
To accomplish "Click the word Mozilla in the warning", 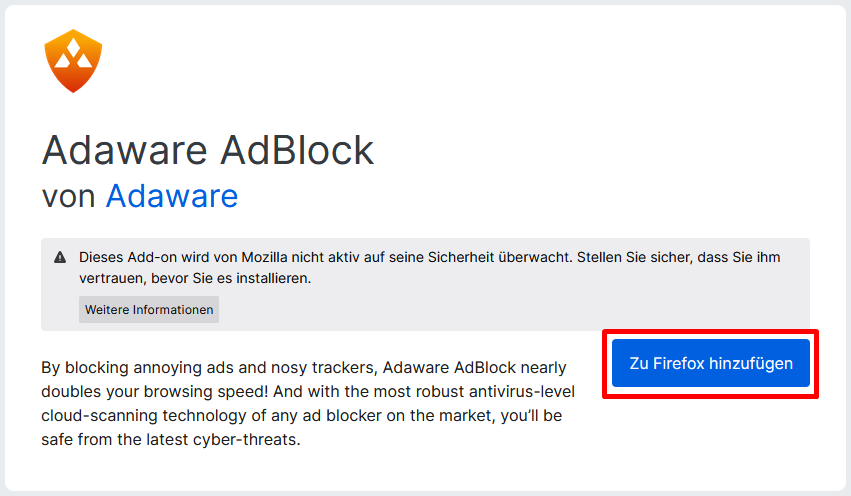I will (264, 257).
